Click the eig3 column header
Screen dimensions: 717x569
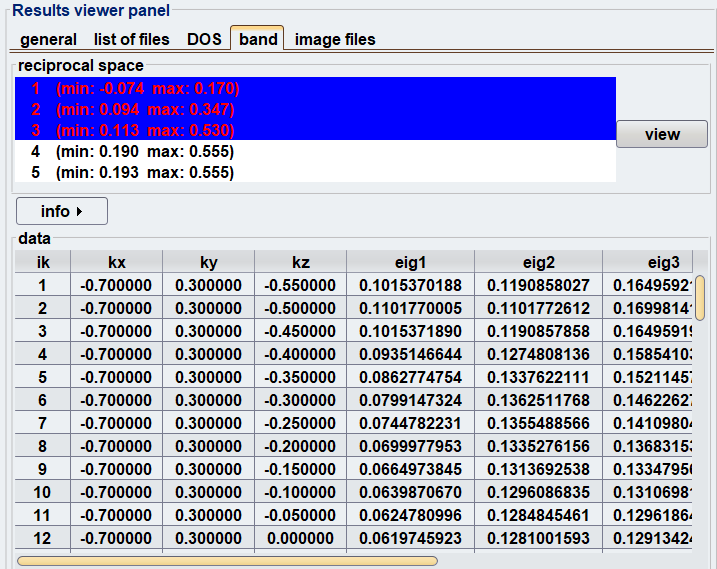[647, 262]
